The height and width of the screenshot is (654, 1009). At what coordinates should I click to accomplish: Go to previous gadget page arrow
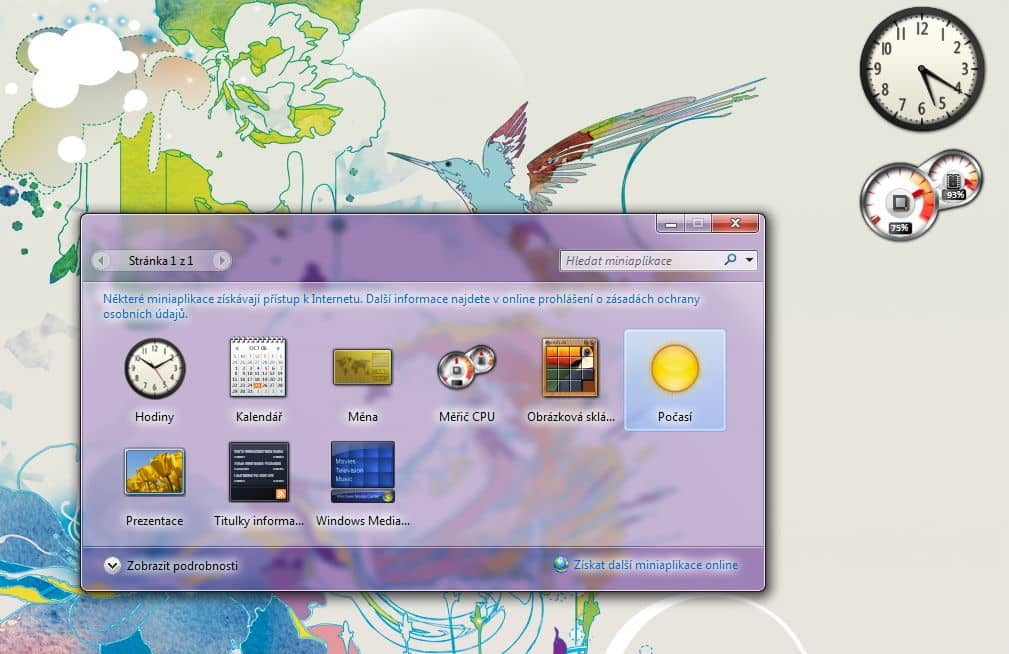[x=100, y=261]
